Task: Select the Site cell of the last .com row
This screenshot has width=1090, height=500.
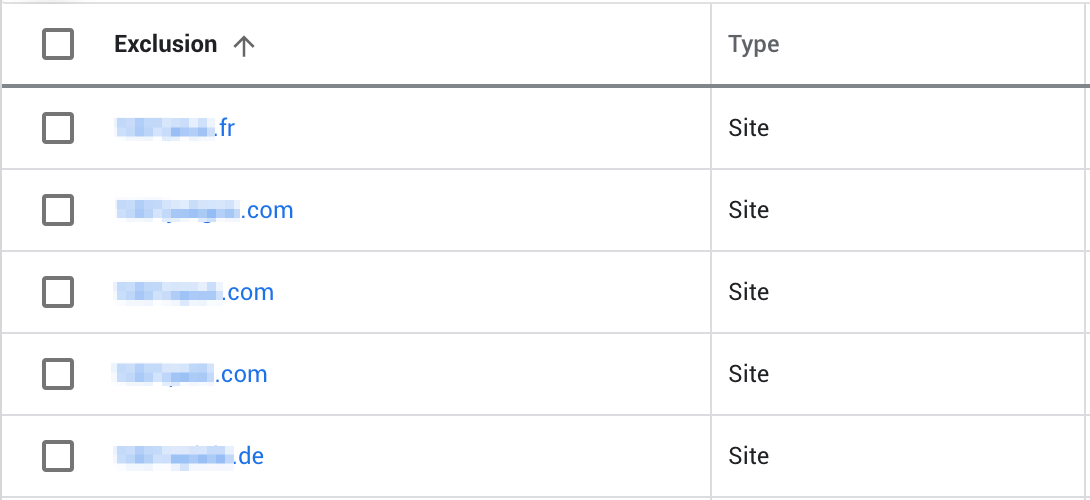Action: (749, 374)
